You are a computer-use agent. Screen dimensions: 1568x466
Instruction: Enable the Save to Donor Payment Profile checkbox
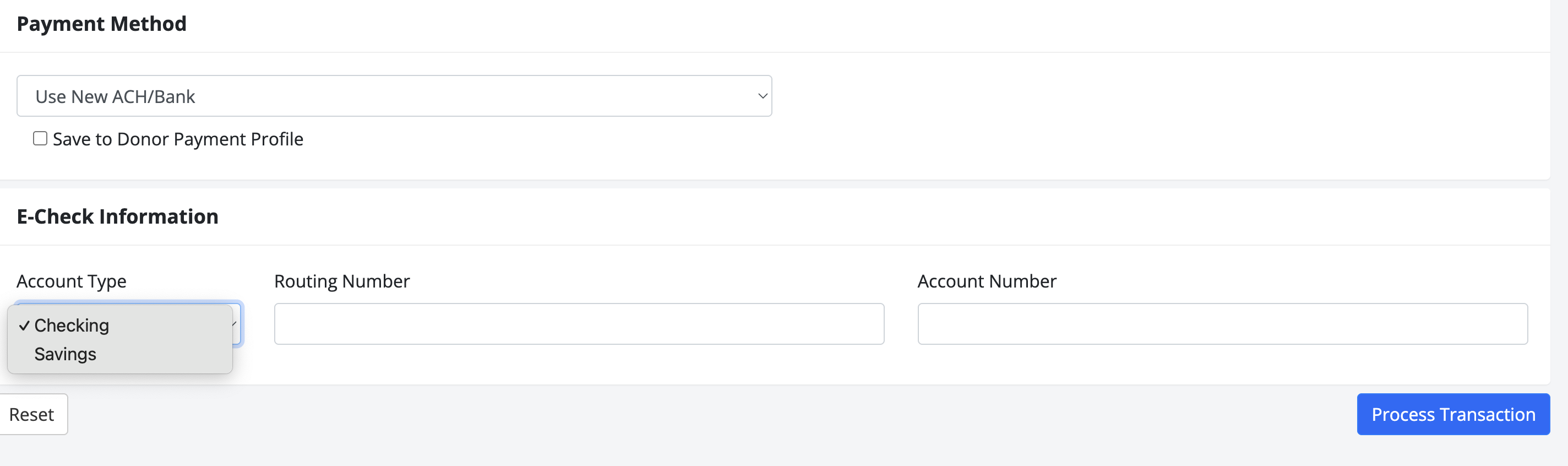pyautogui.click(x=40, y=139)
